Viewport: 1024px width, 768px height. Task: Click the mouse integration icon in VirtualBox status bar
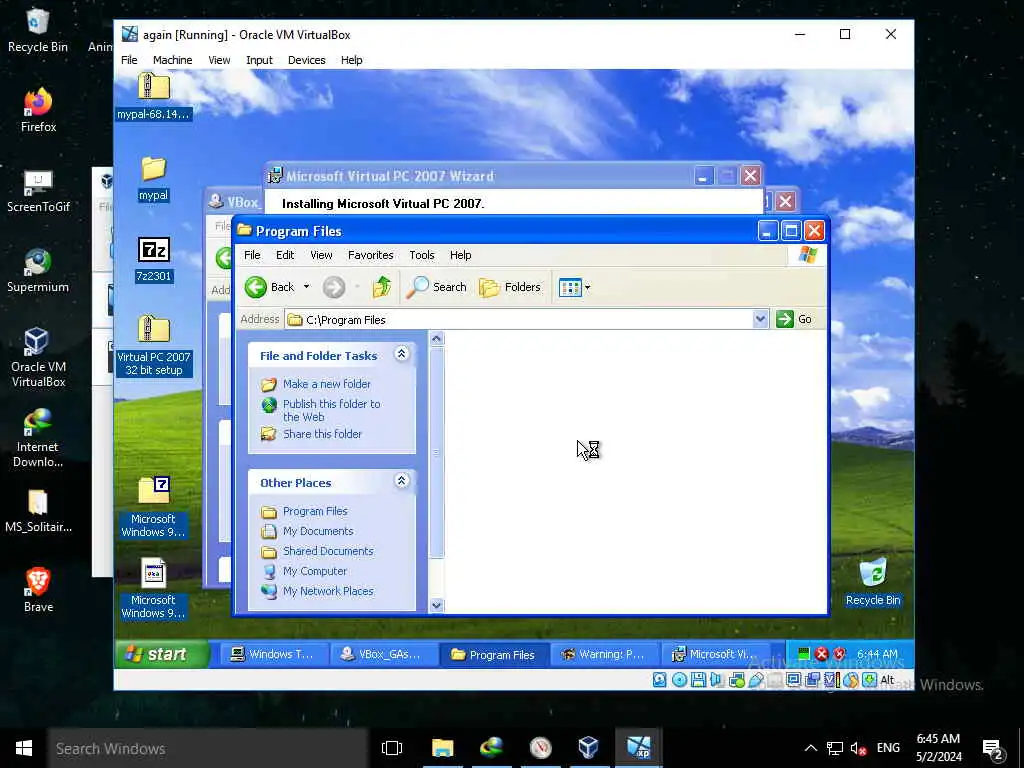point(850,680)
